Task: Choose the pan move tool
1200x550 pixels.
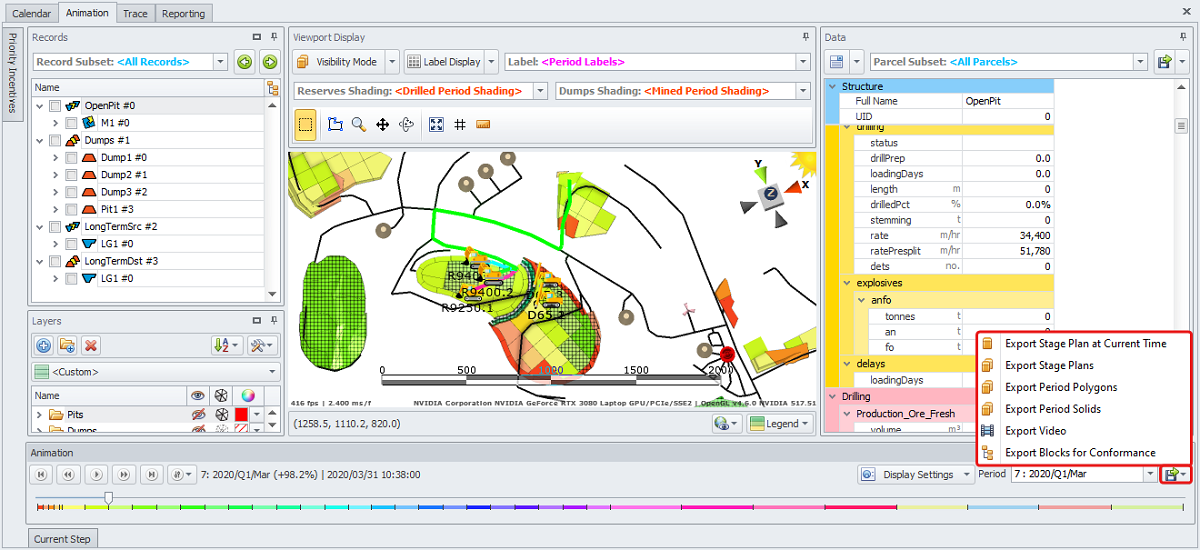Action: (x=382, y=125)
